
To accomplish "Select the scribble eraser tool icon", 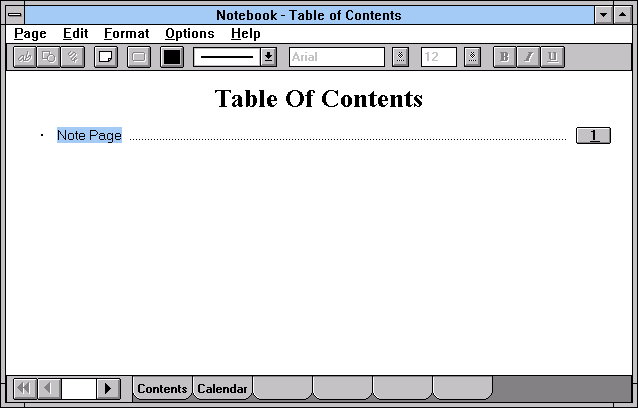I will [x=73, y=57].
